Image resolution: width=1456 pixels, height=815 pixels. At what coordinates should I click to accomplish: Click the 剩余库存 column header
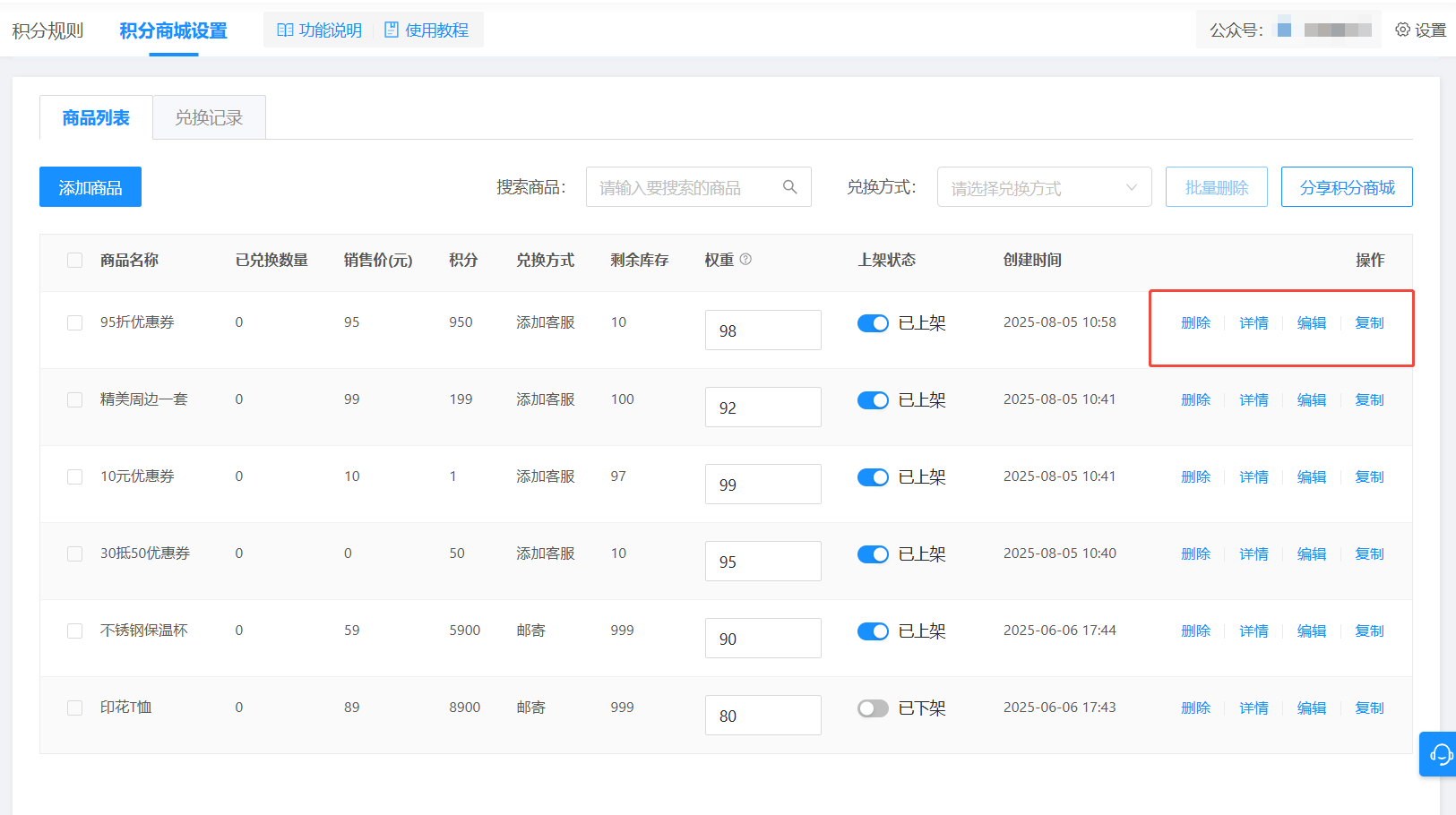point(640,260)
